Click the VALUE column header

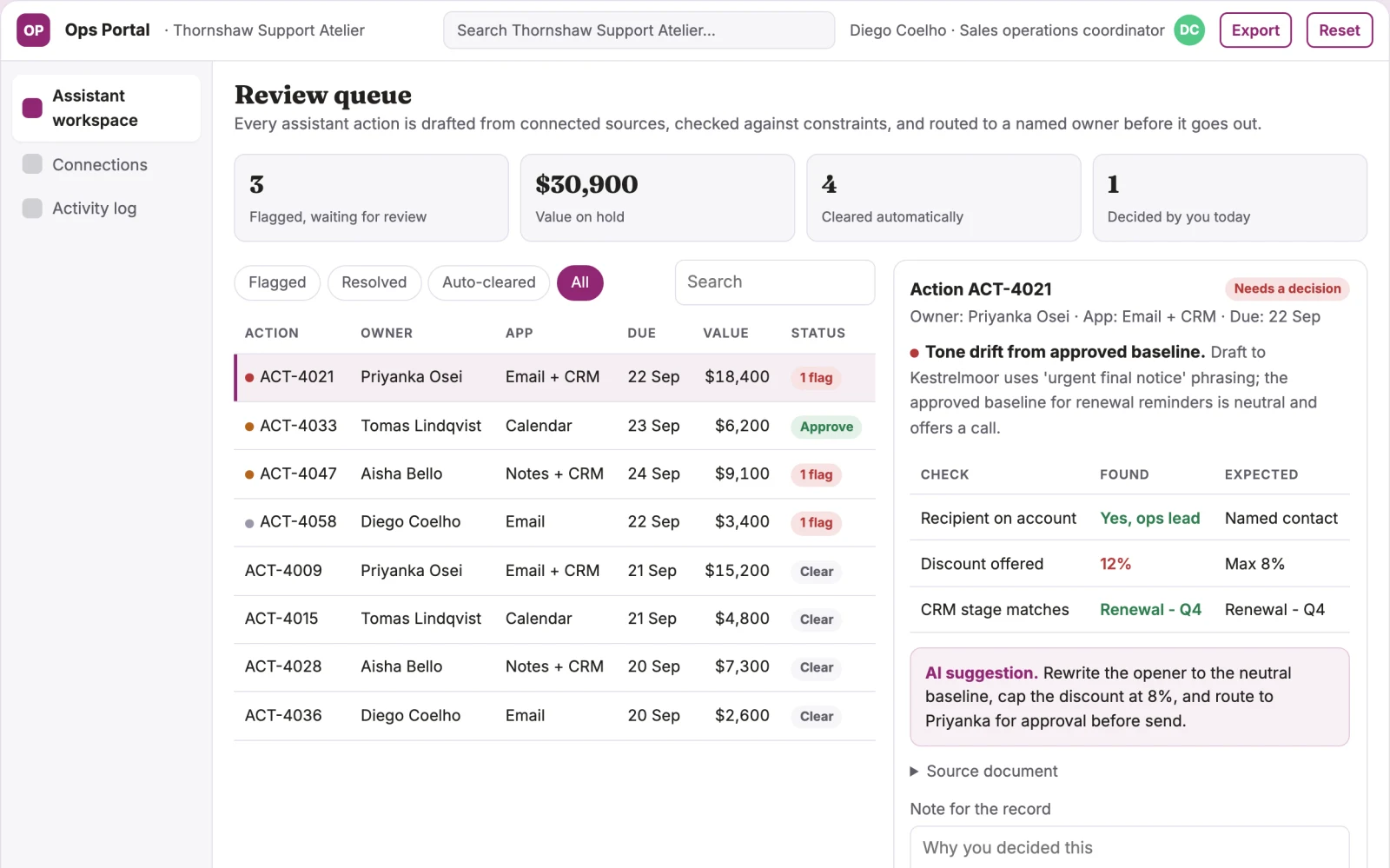pyautogui.click(x=725, y=333)
